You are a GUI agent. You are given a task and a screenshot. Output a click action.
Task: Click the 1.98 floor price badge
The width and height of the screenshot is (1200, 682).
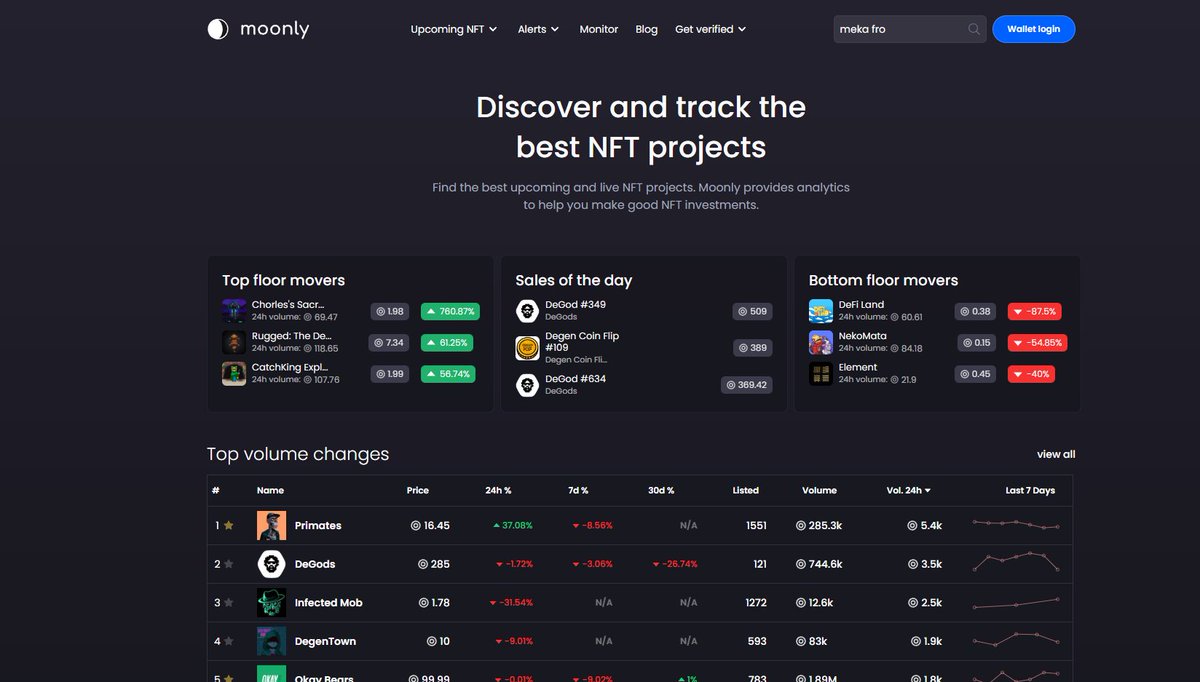point(390,311)
